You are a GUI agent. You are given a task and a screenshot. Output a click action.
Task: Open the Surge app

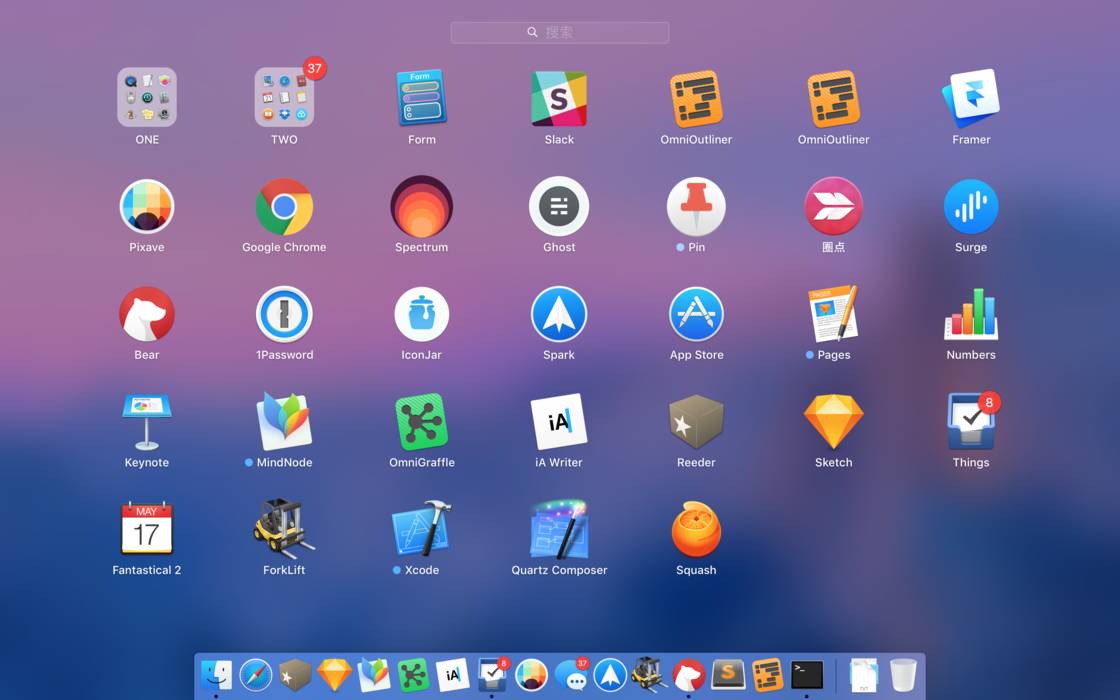971,206
